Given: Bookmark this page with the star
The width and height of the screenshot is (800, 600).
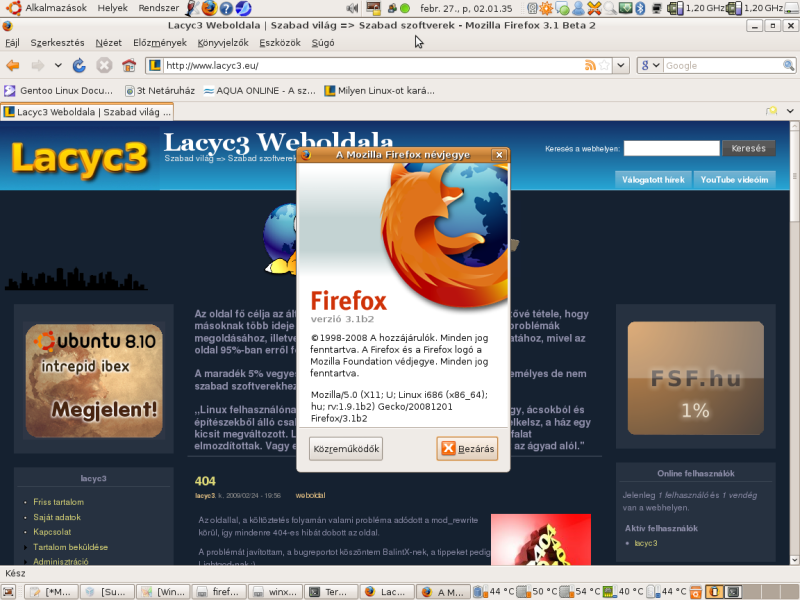Looking at the screenshot, I should coord(605,65).
